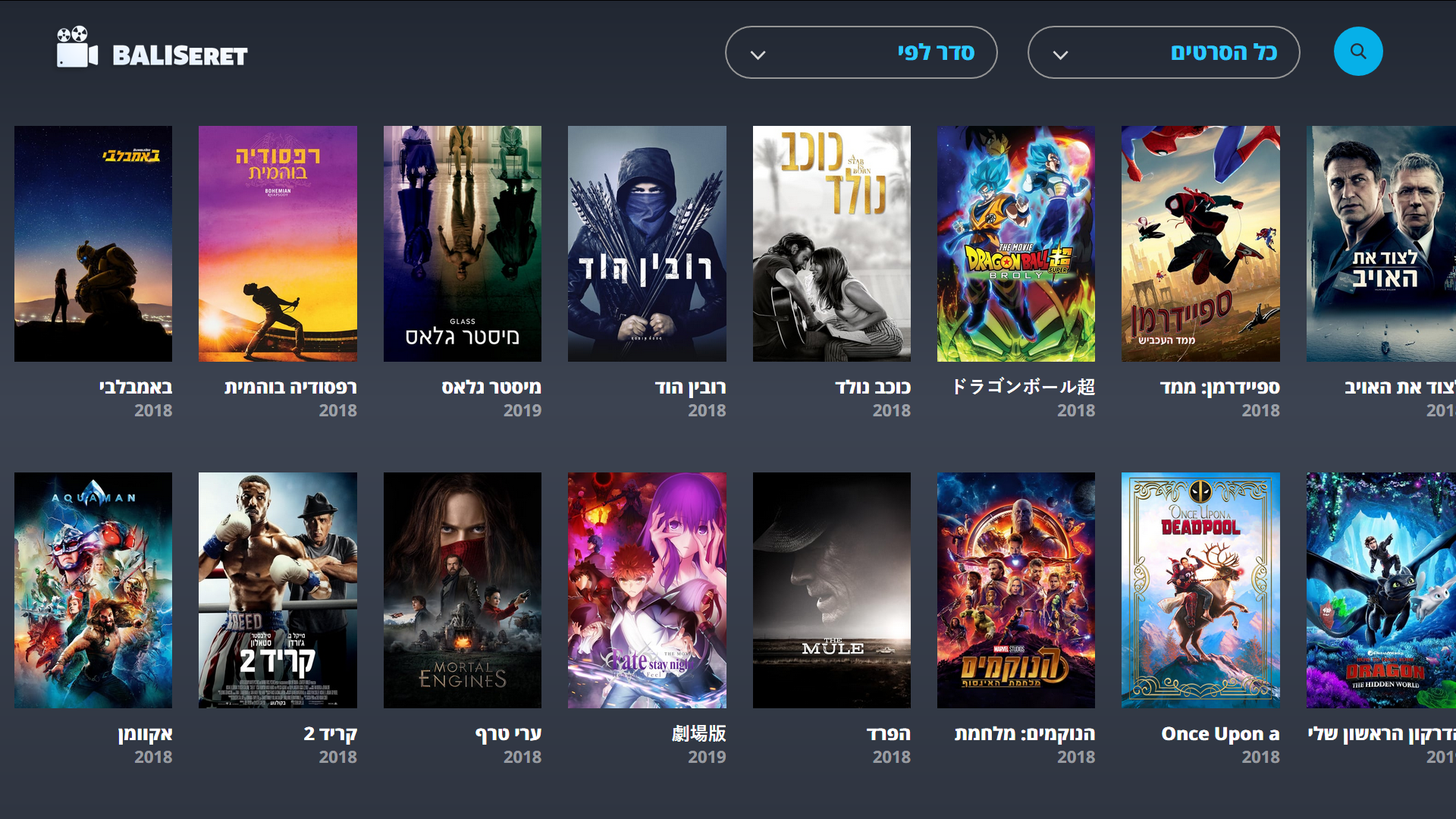The image size is (1456, 819).
Task: Select the Aquaman movie poster
Action: point(93,590)
